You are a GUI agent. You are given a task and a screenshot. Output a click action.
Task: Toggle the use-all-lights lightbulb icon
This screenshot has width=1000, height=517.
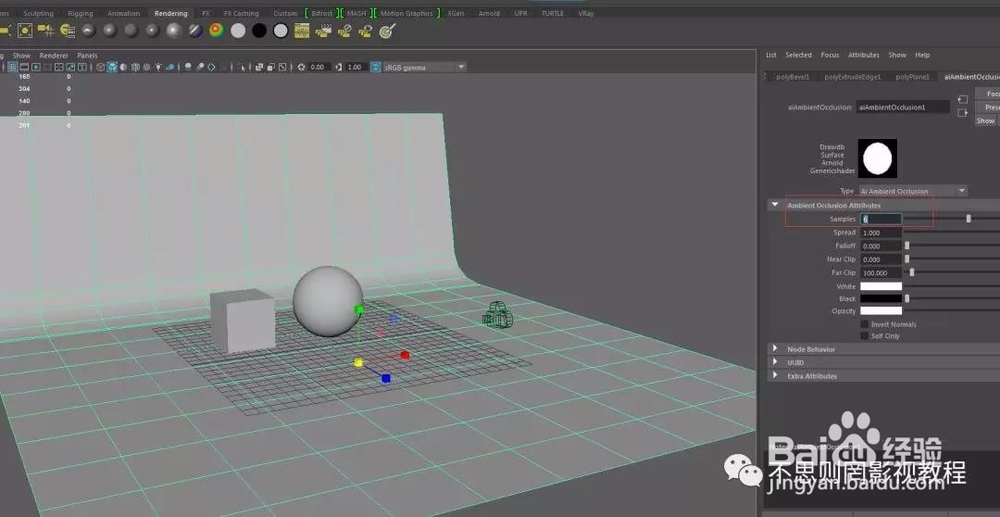[x=158, y=67]
